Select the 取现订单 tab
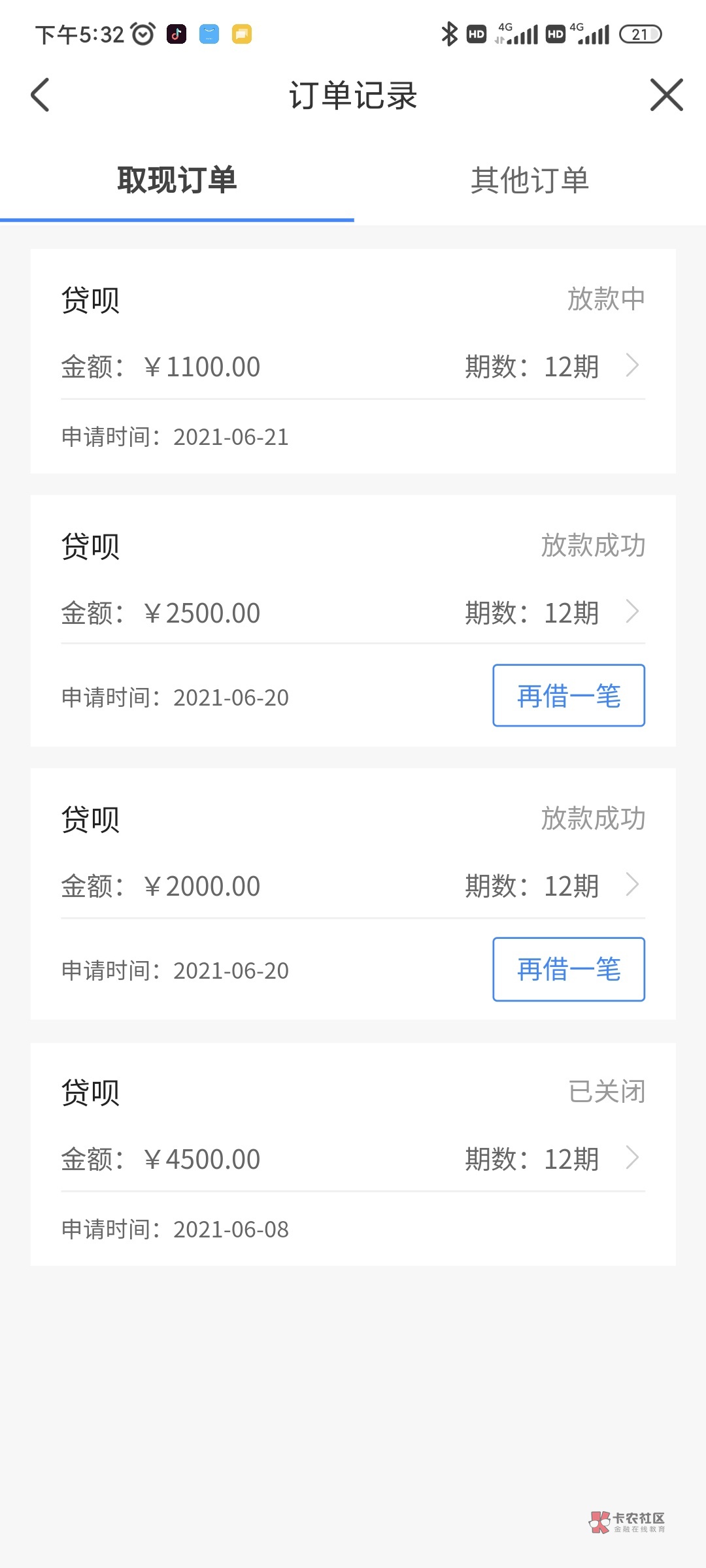 click(176, 180)
